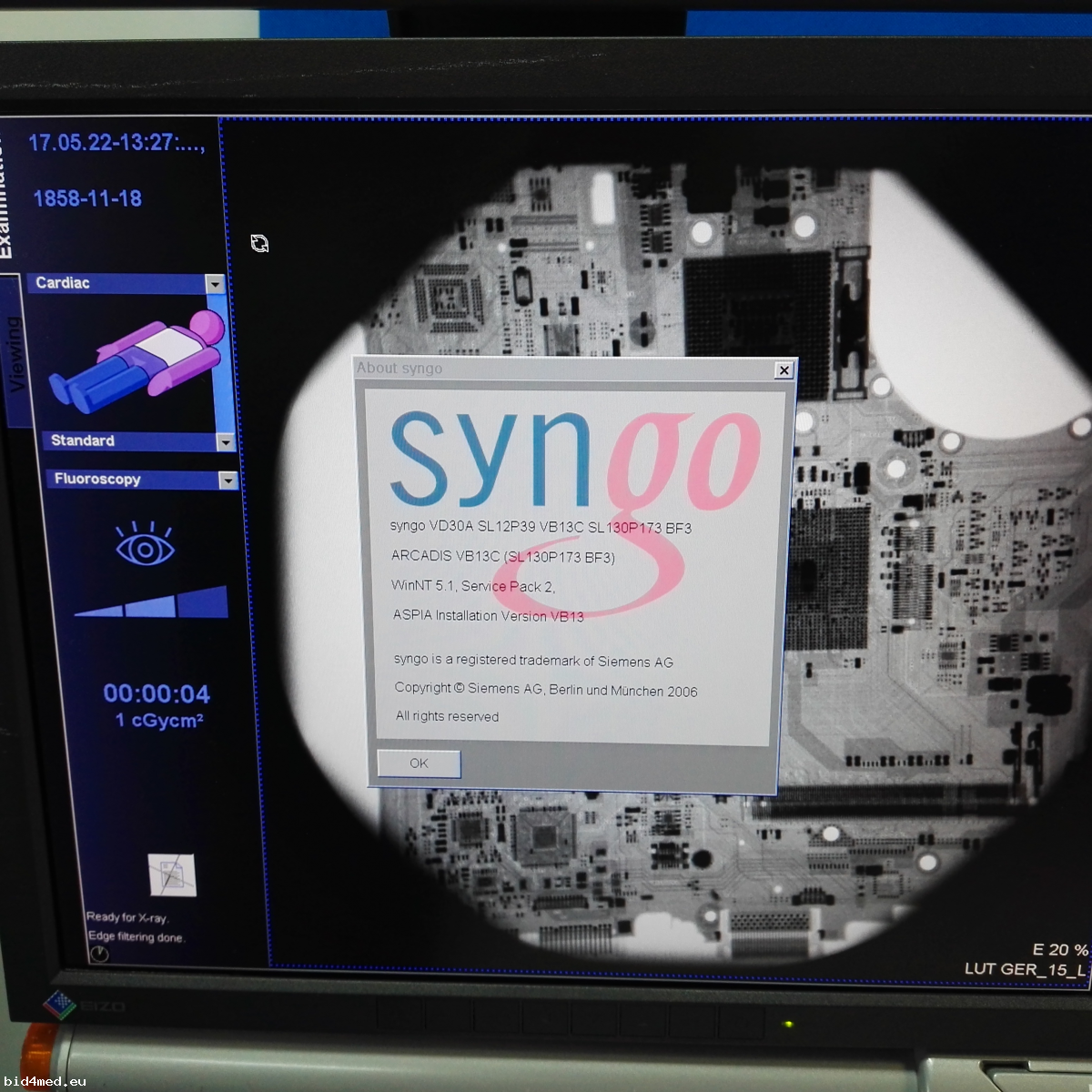Close the About syngo dialog
This screenshot has width=1092, height=1092.
pos(784,370)
